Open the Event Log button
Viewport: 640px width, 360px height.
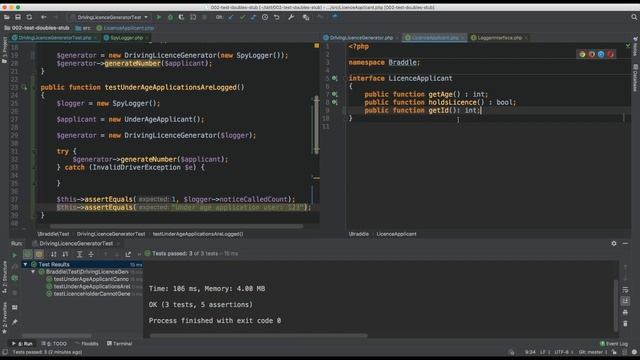tap(614, 344)
